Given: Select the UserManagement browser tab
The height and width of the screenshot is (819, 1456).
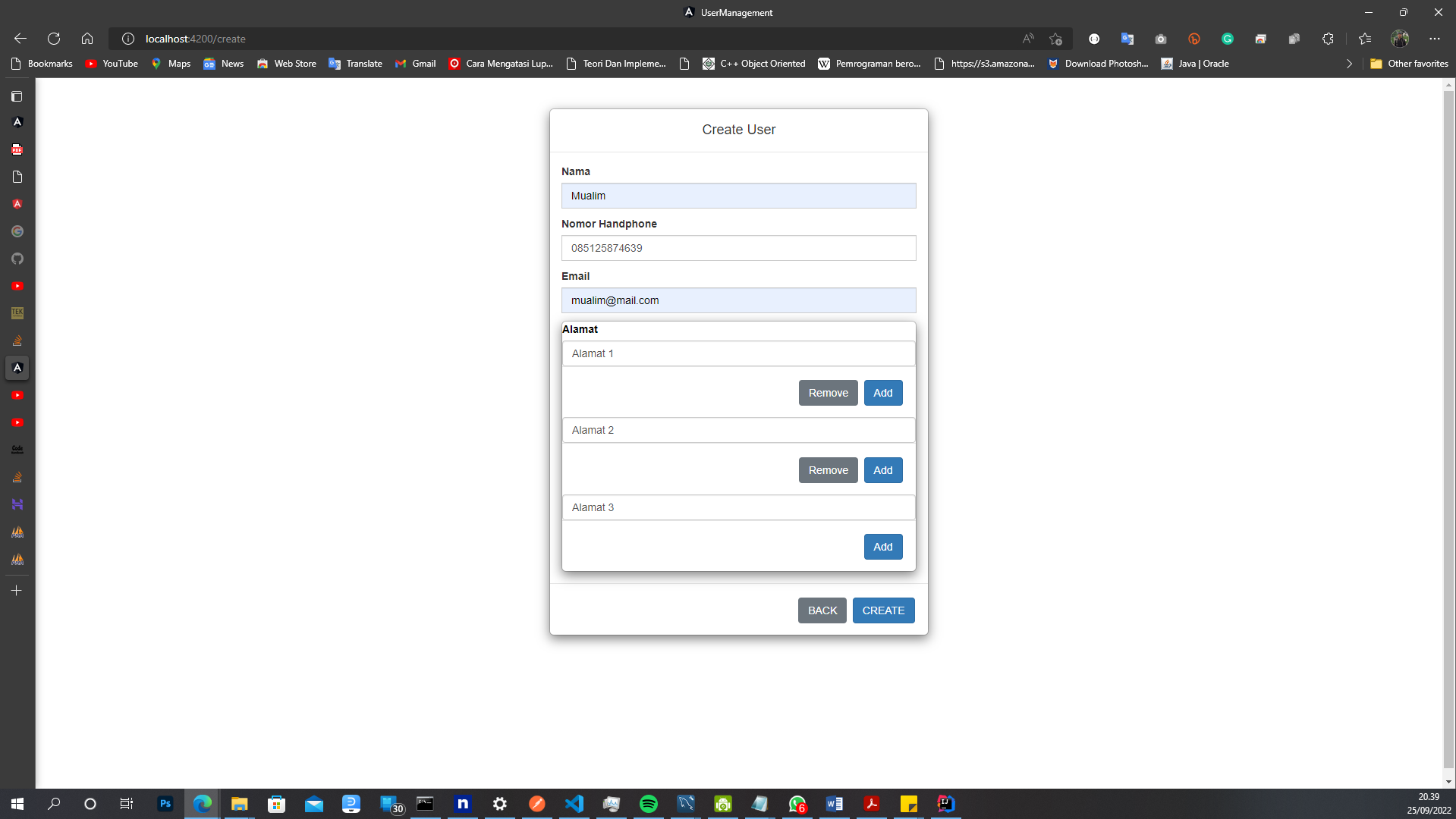Looking at the screenshot, I should pos(727,12).
